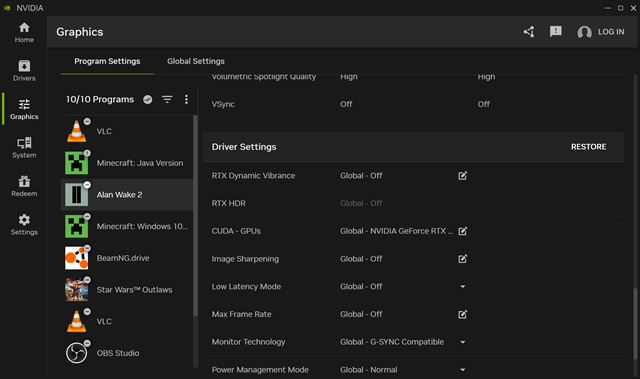Screen dimensions: 640x379
Task: Select Minecraft: Windows 10 program
Action: [x=127, y=226]
